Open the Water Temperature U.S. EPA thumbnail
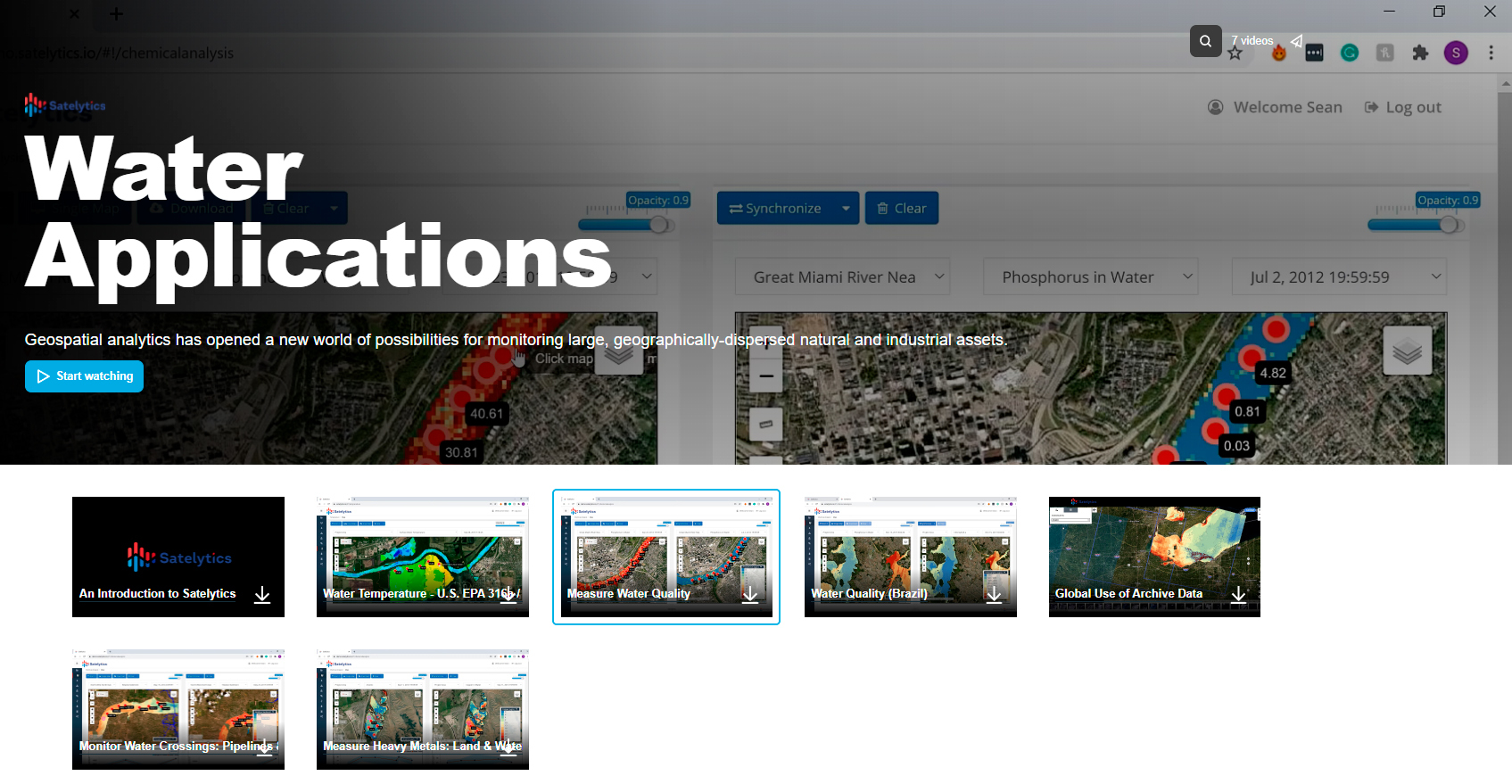Image resolution: width=1512 pixels, height=784 pixels. [x=423, y=557]
